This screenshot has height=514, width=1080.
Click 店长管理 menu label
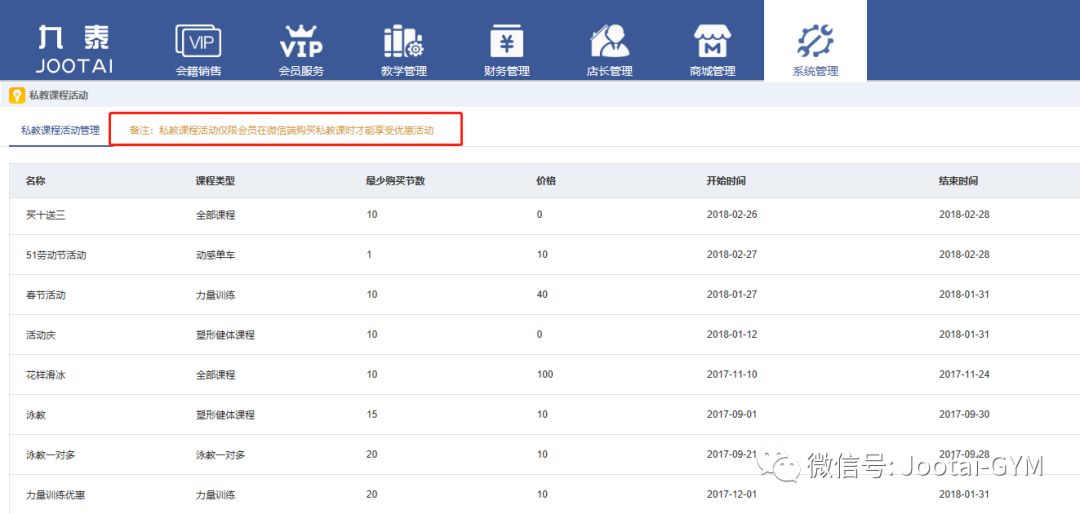(610, 71)
